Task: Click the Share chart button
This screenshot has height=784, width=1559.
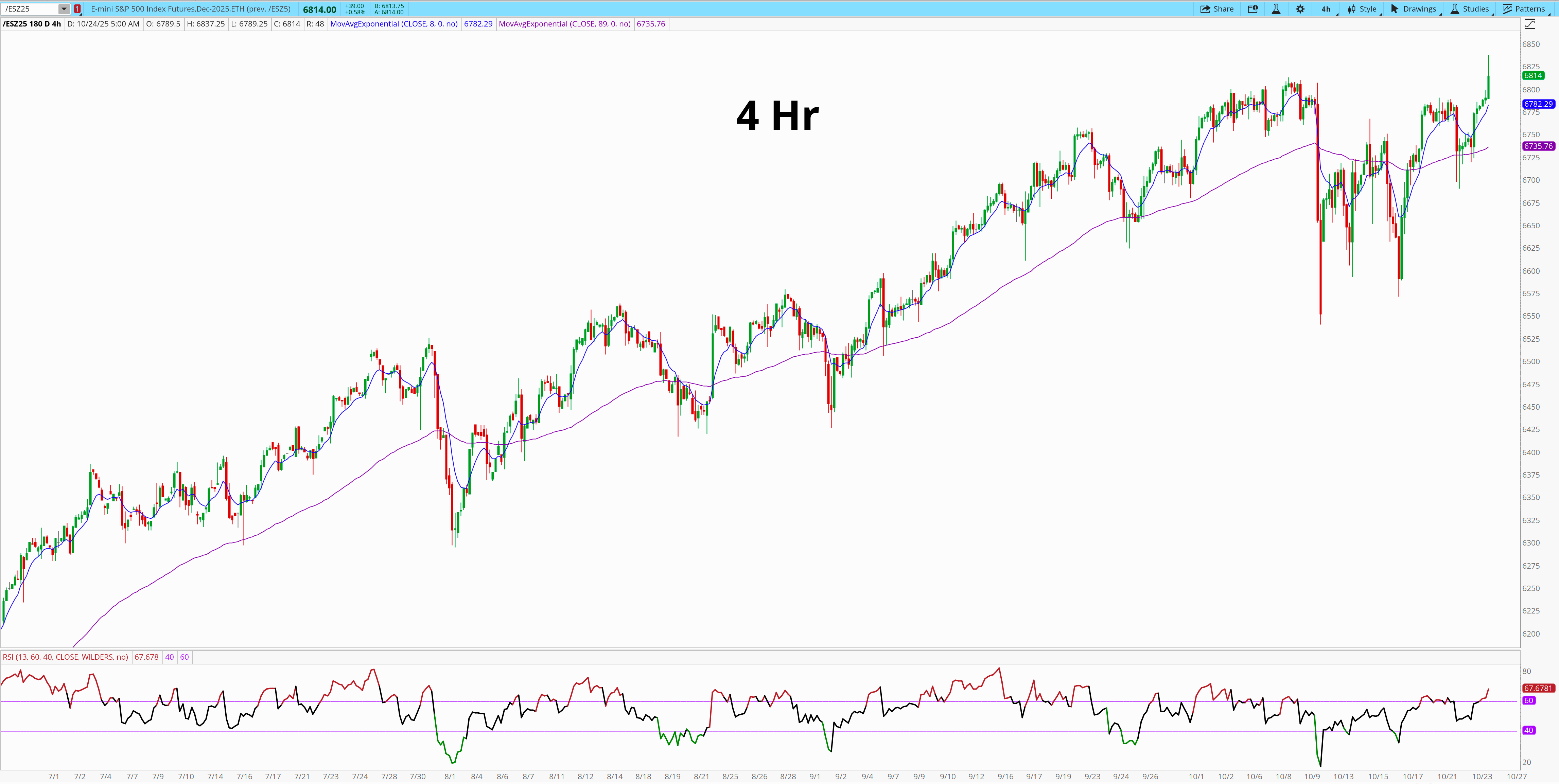Action: click(1217, 9)
